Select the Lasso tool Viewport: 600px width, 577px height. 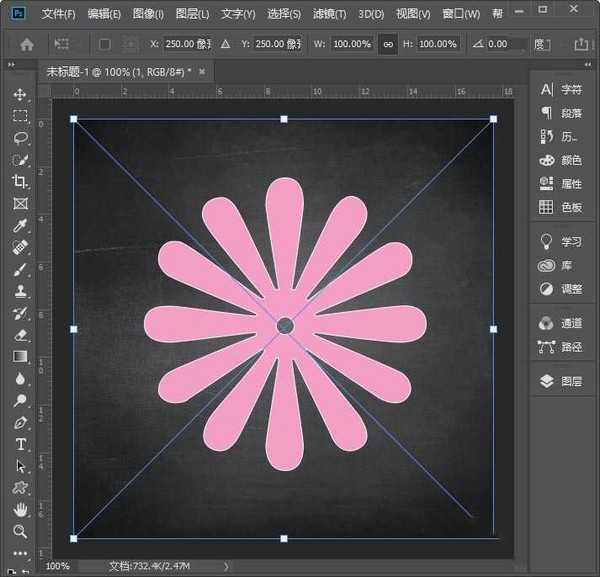coord(20,138)
